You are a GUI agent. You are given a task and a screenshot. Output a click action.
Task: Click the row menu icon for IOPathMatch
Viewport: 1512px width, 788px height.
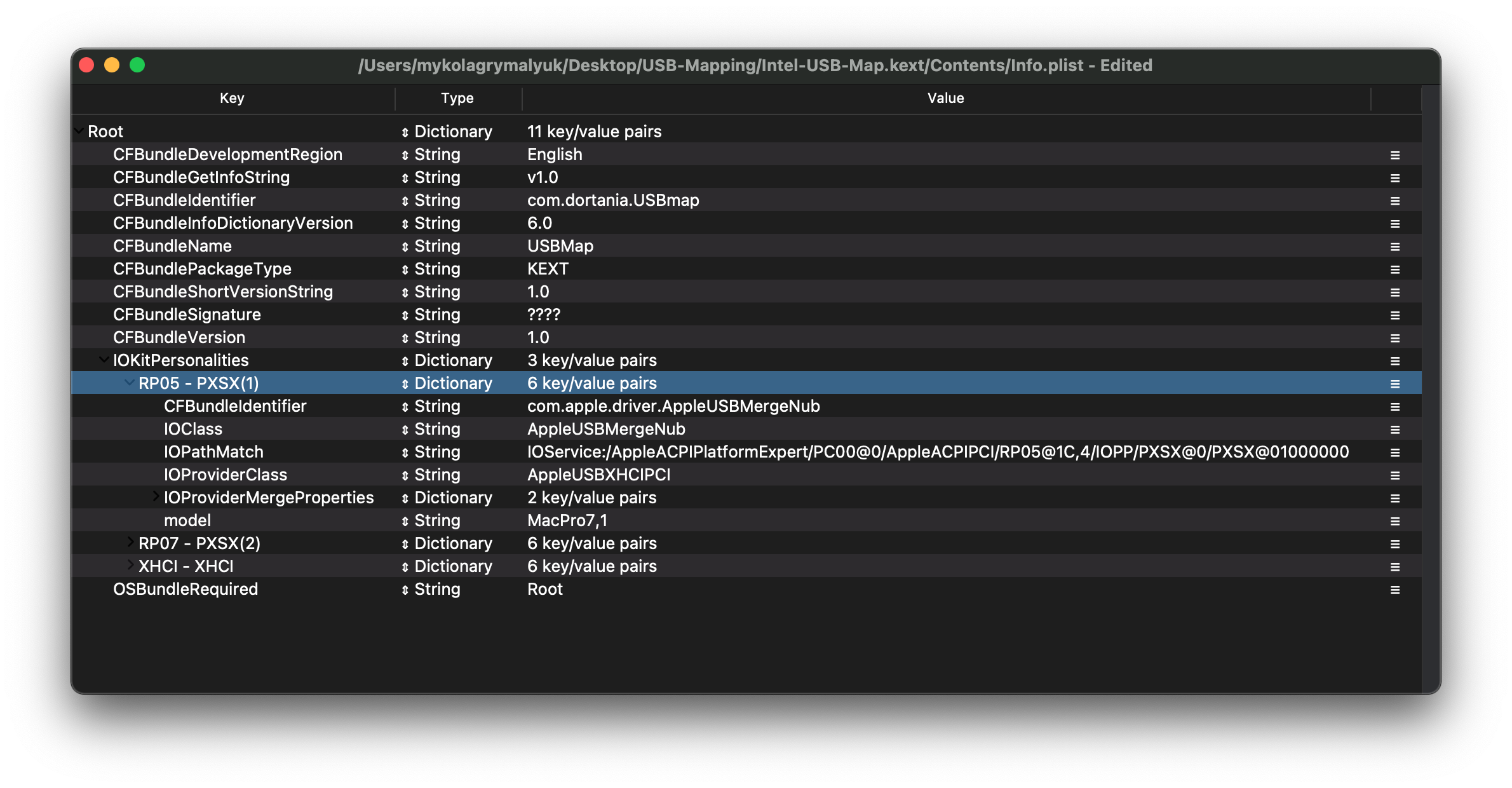[x=1394, y=452]
